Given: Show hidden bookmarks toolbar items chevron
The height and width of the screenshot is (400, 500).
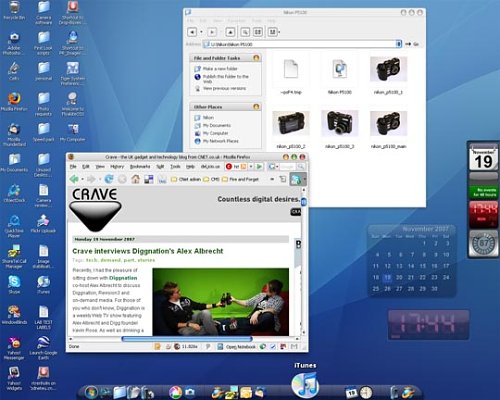Looking at the screenshot, I should (272, 179).
